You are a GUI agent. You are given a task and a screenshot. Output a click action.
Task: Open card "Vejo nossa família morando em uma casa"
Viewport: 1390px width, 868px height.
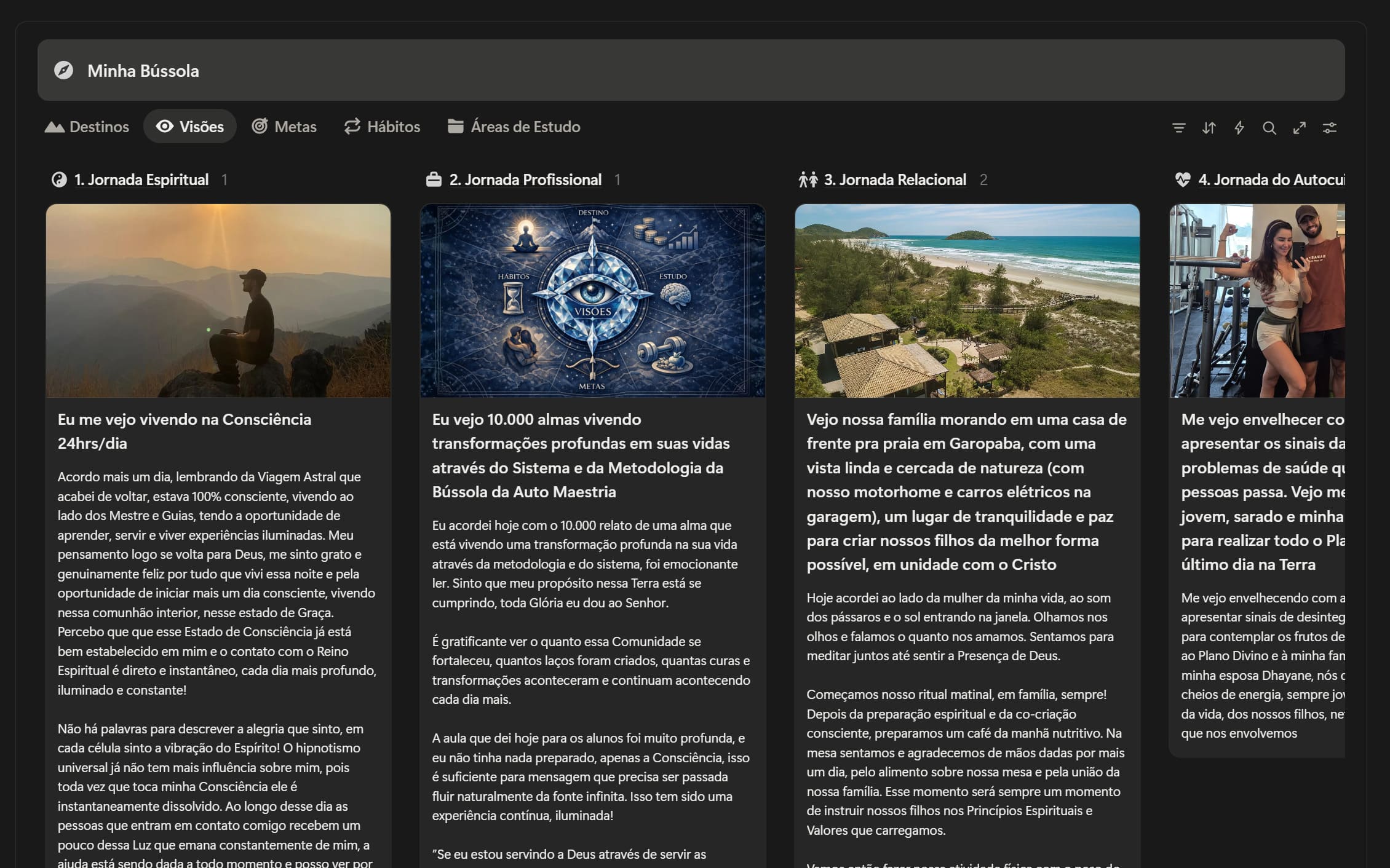click(967, 492)
